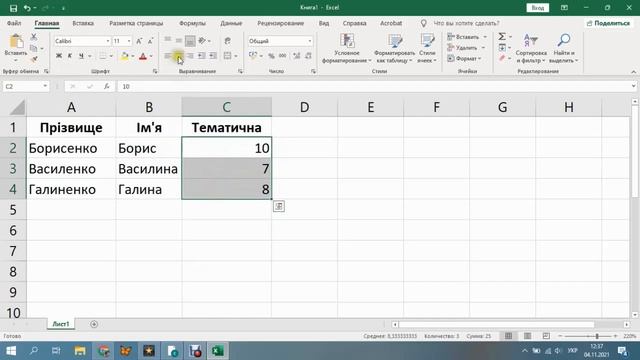Screen dimensions: 640x360
Task: Switch to the Рецензирование tab
Action: 280,23
